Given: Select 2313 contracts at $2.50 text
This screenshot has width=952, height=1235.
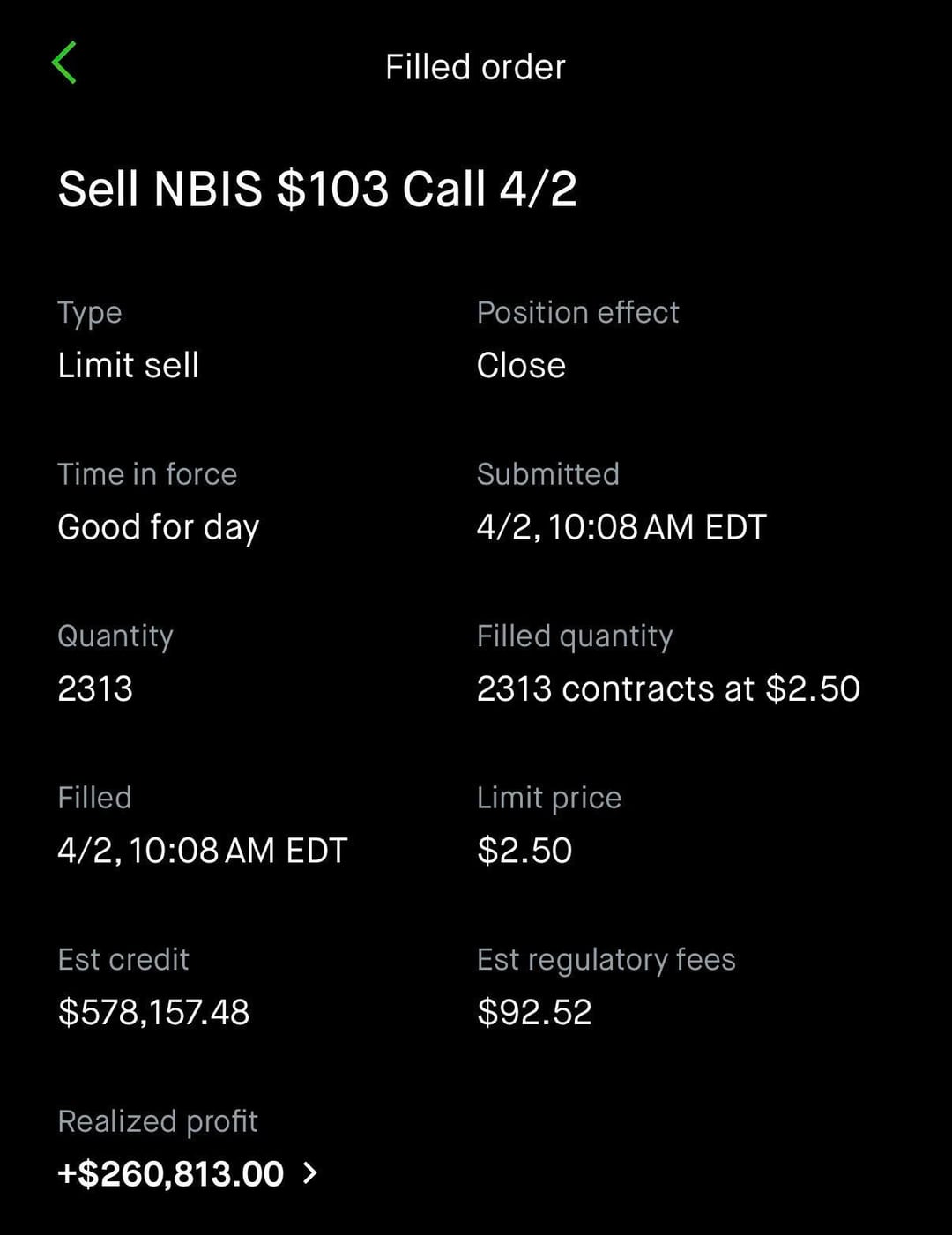Looking at the screenshot, I should point(667,688).
